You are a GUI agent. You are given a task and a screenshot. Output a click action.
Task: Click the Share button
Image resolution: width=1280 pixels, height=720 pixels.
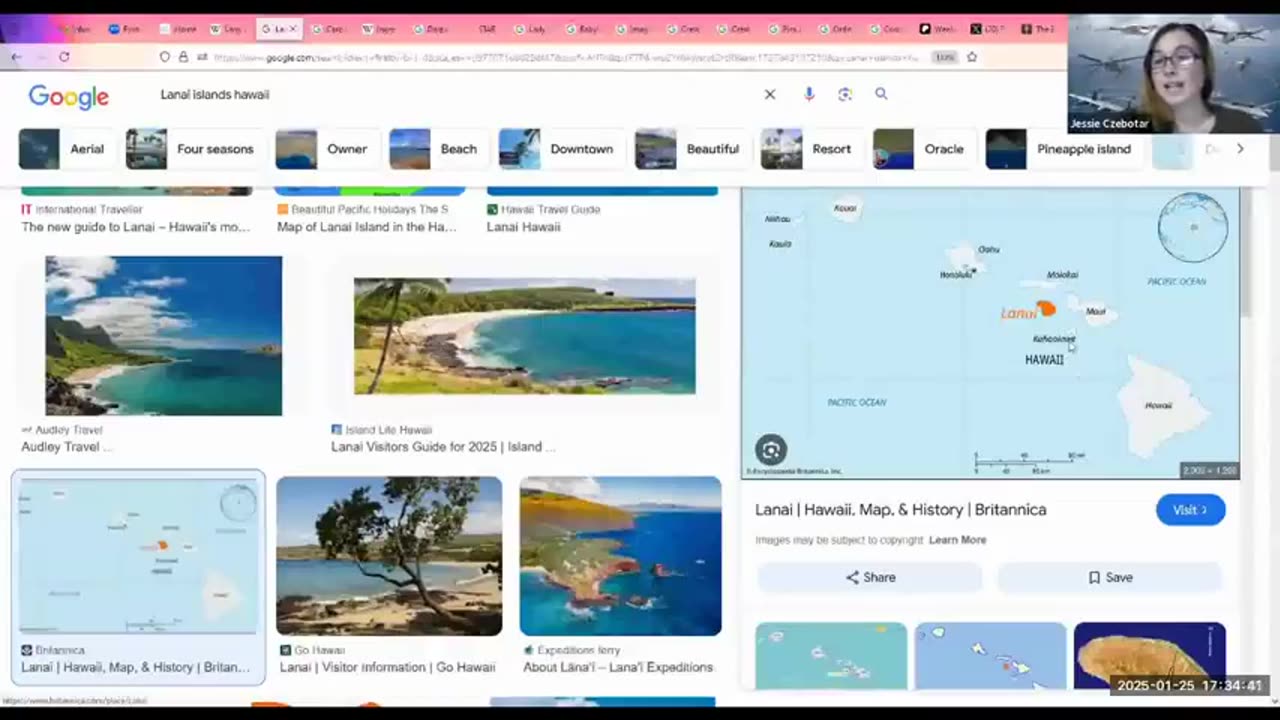[870, 577]
